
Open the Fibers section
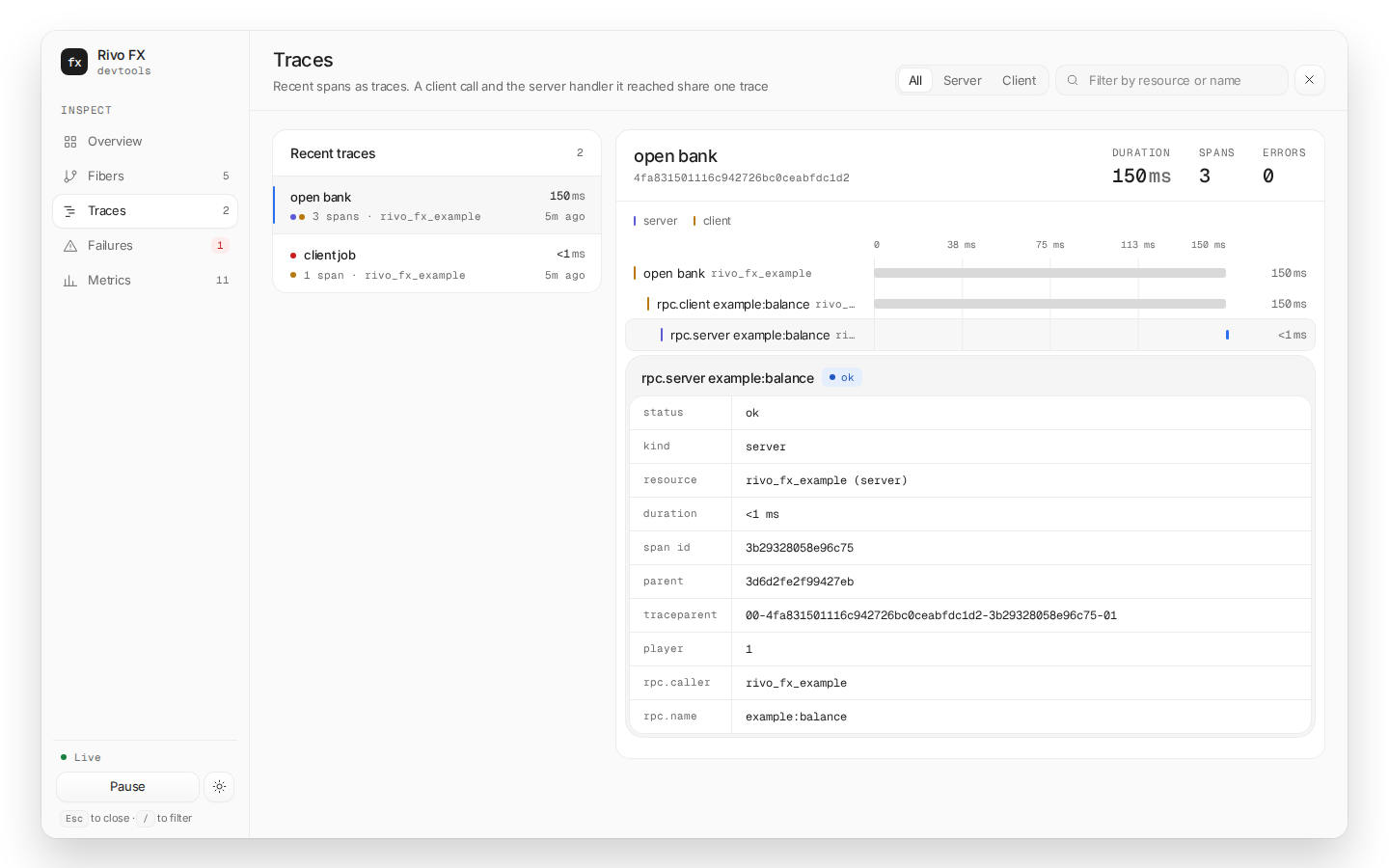click(x=145, y=176)
